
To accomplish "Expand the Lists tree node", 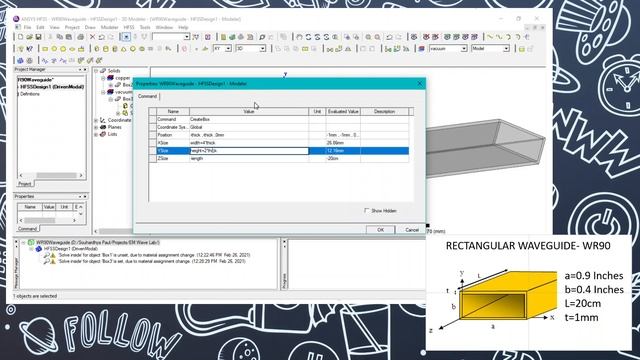I will [96, 134].
